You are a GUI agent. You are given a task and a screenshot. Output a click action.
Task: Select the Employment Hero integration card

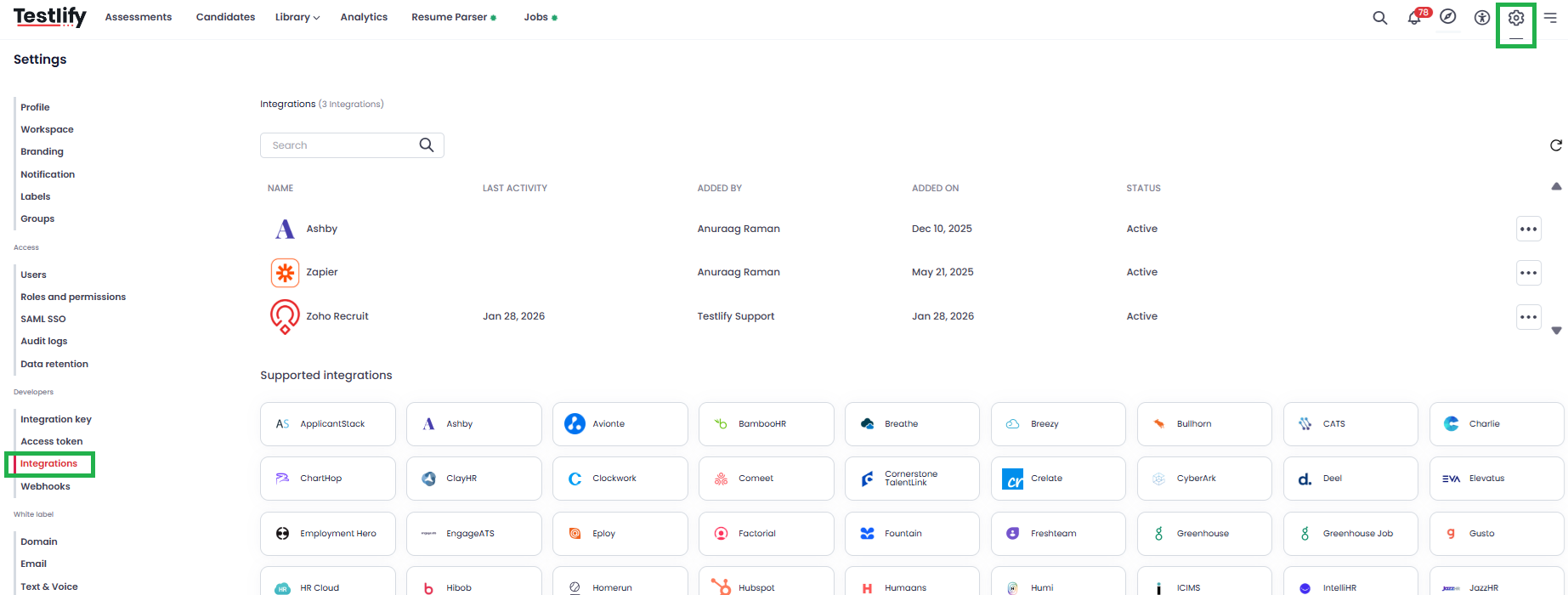328,534
